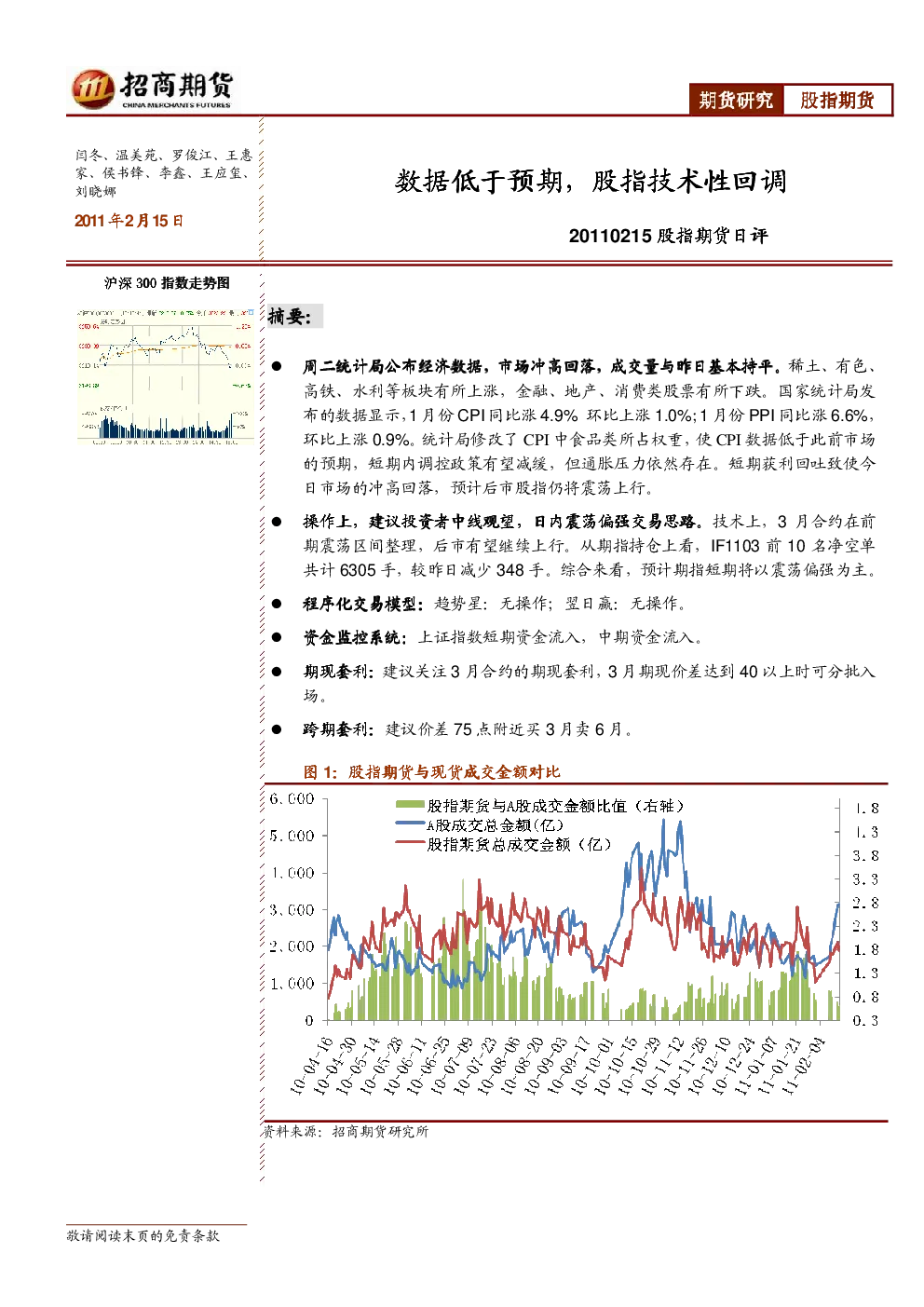The image size is (924, 1307).
Task: Click the red legend line for 股指期货总成交金额
Action: (x=410, y=844)
